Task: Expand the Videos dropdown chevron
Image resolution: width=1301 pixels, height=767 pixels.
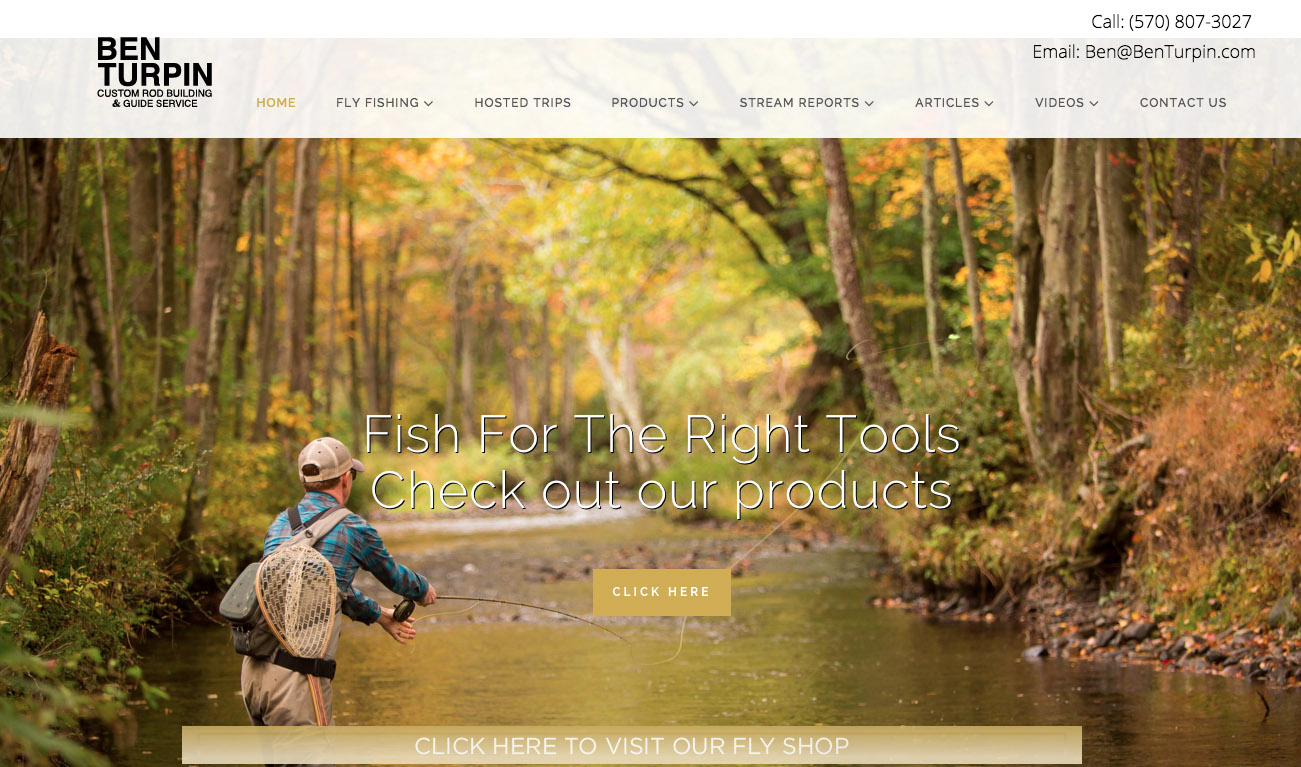Action: click(1094, 103)
